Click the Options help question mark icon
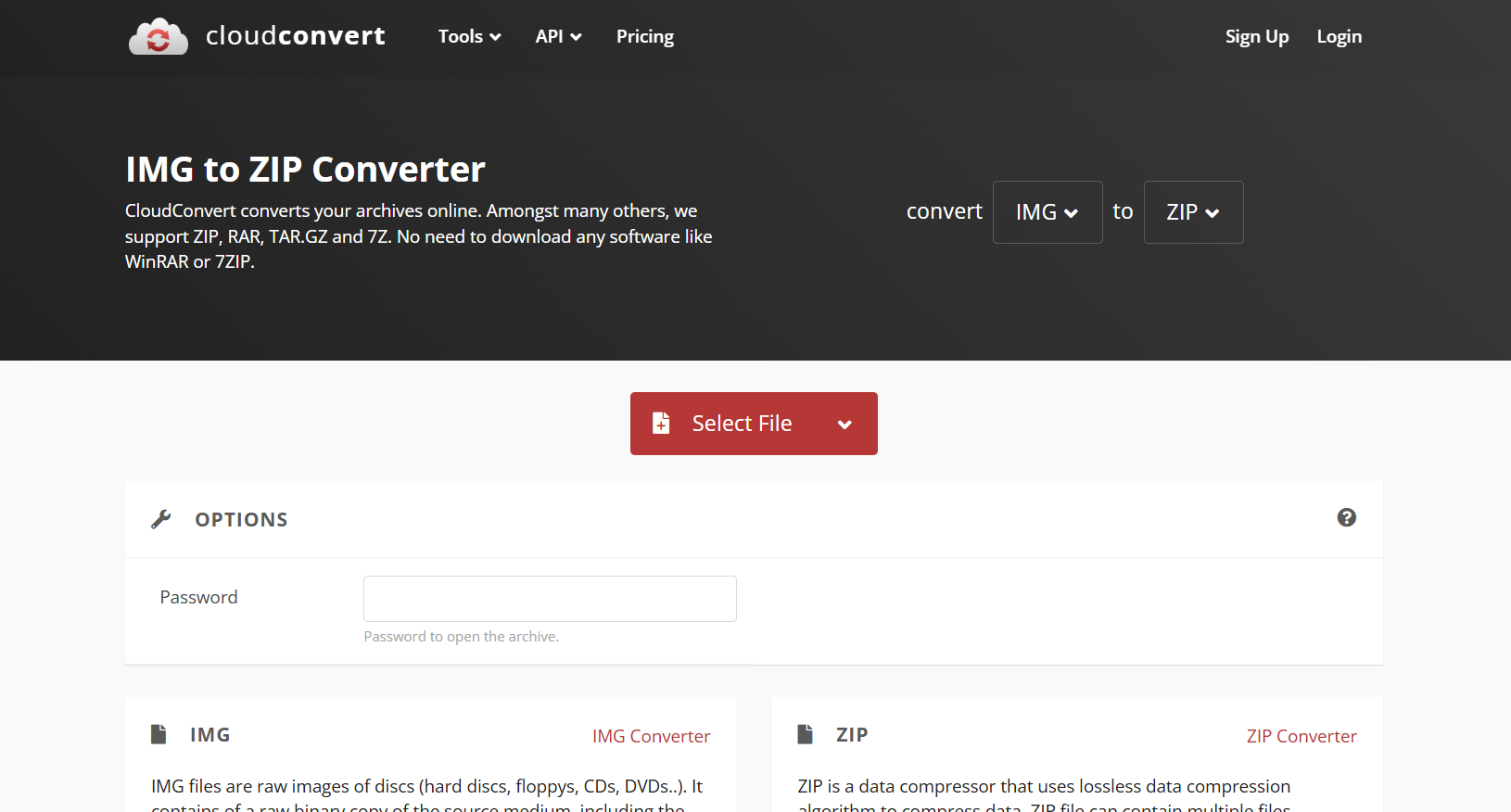1511x812 pixels. pos(1347,517)
